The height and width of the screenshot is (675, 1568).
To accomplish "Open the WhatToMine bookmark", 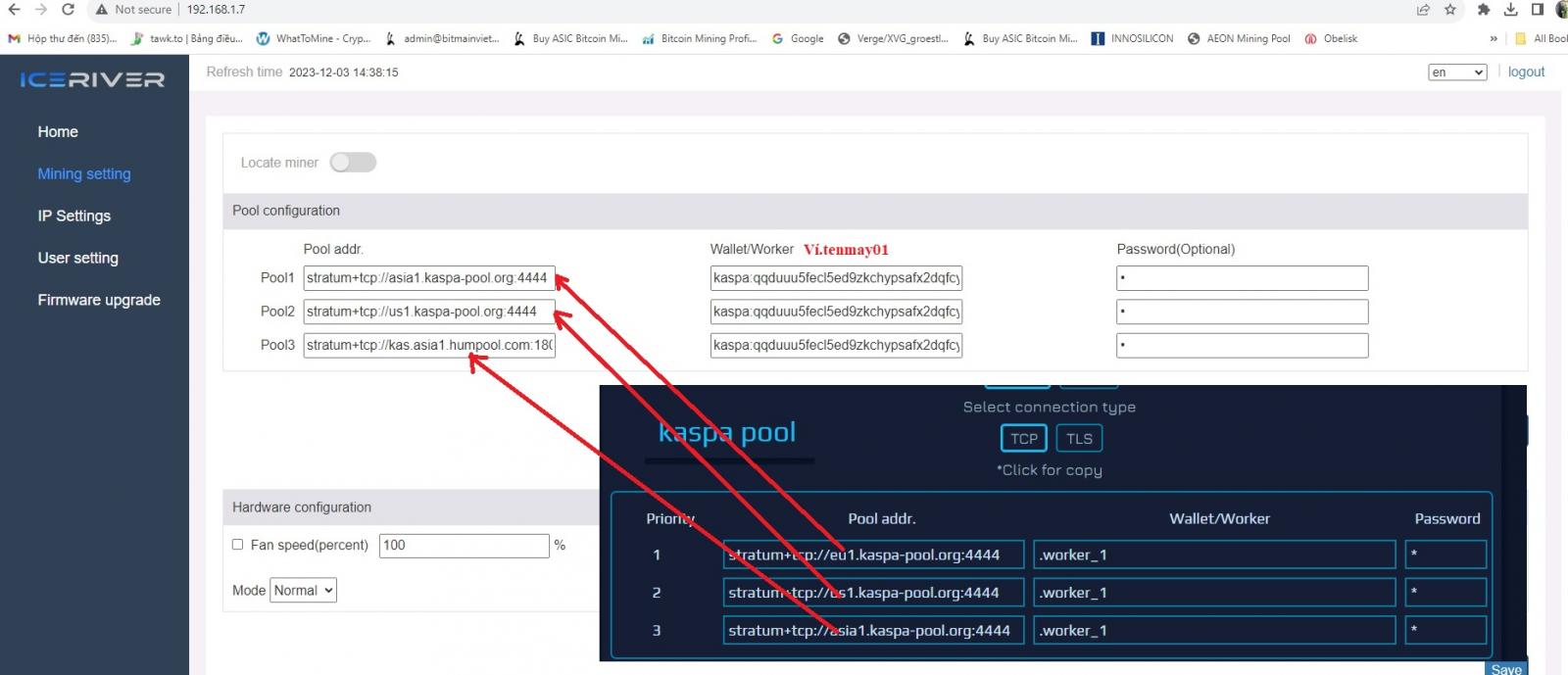I will tap(314, 38).
